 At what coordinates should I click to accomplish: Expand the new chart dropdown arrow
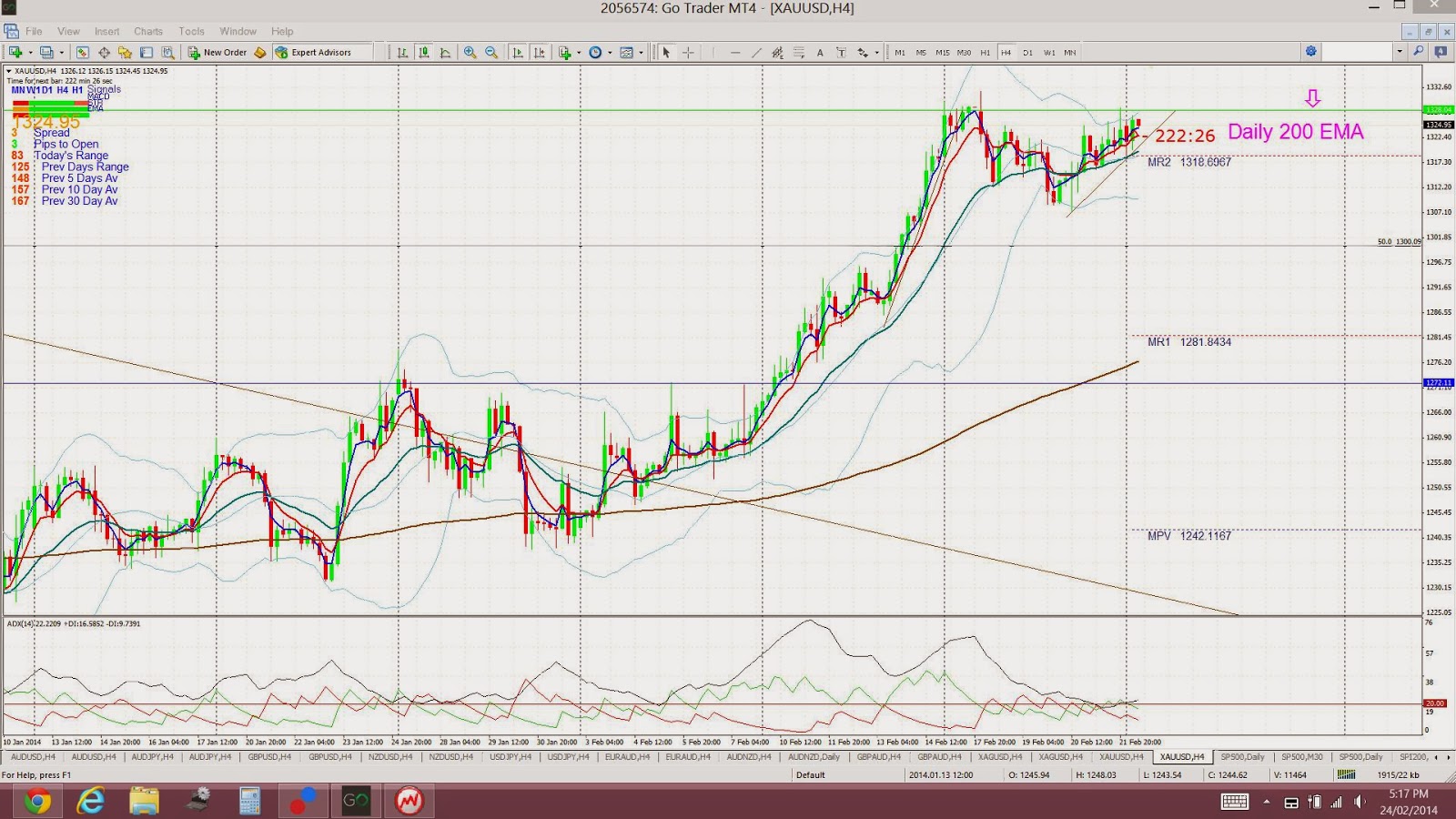point(30,53)
